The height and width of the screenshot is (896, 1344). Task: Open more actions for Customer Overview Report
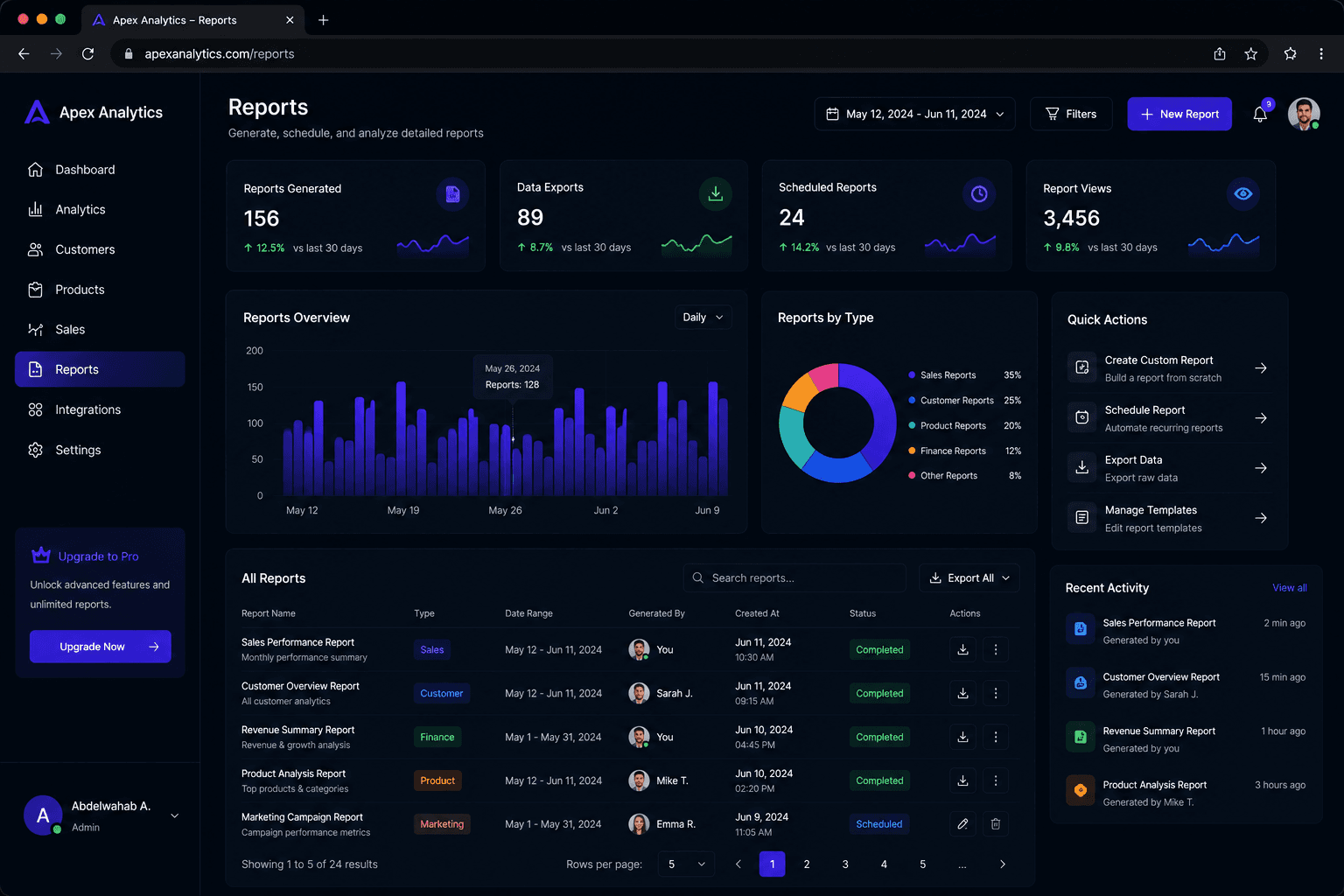click(996, 693)
